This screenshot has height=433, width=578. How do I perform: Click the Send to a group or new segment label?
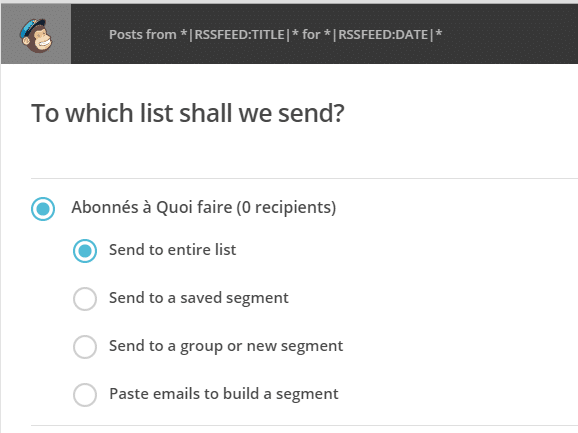pyautogui.click(x=226, y=346)
